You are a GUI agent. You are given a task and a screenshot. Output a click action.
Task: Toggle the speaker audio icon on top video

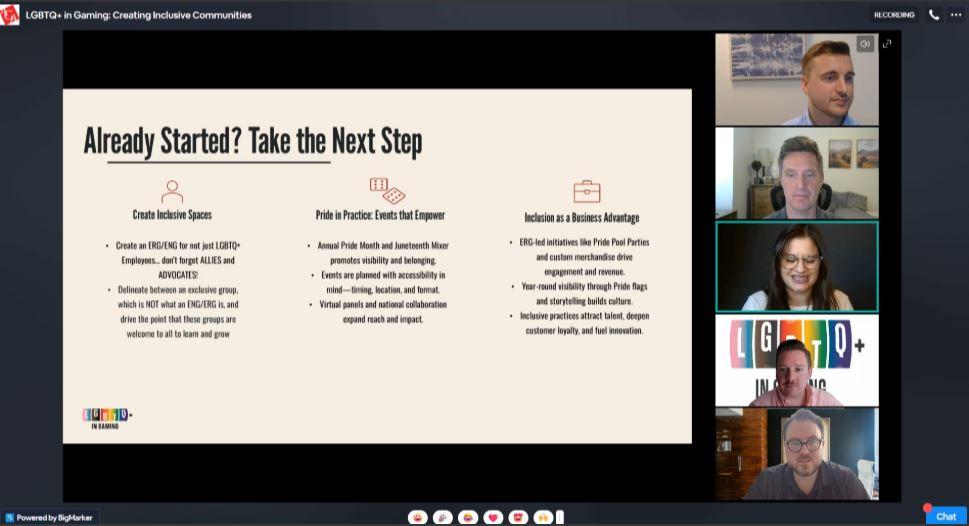tap(865, 44)
